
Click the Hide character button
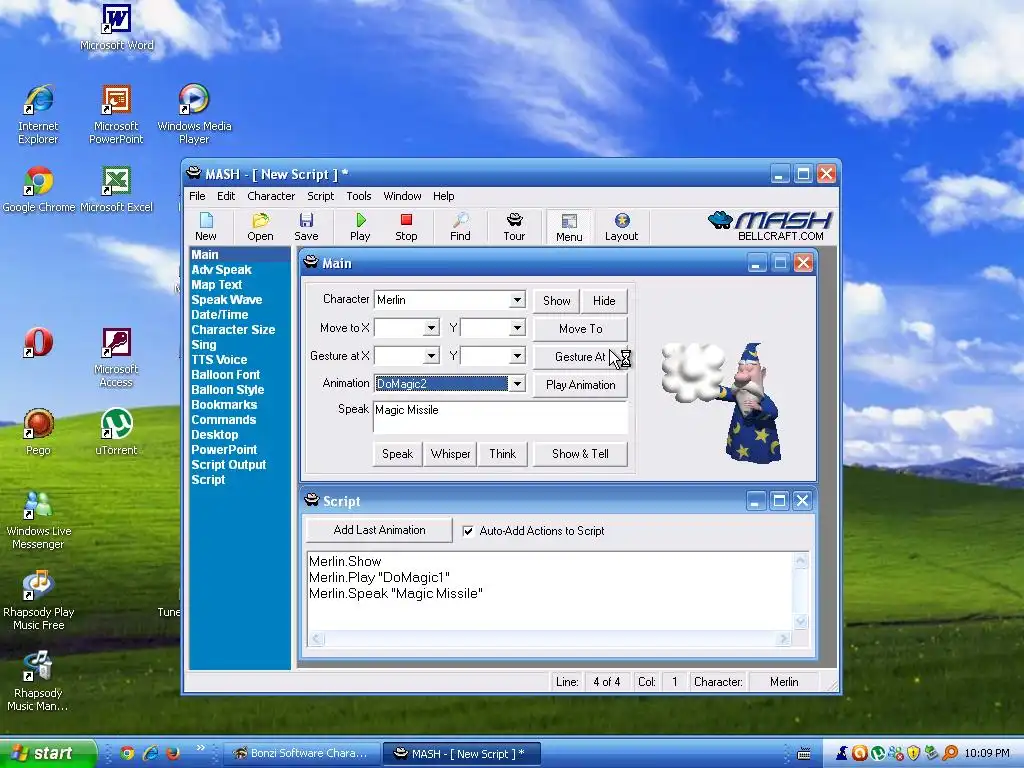[604, 301]
